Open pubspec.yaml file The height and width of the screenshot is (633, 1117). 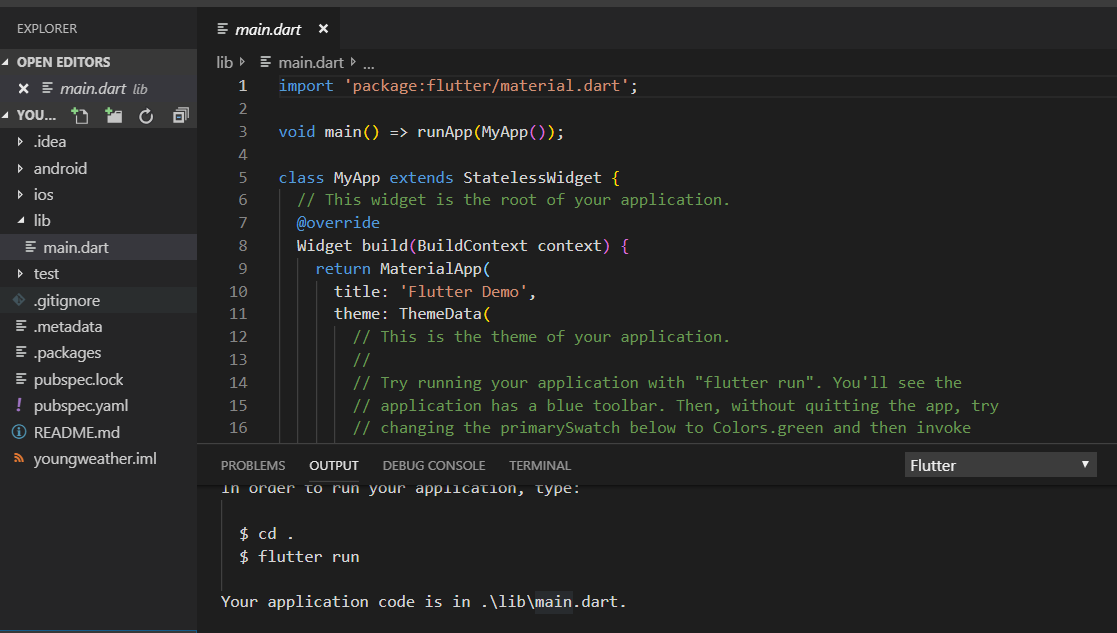[x=98, y=406]
